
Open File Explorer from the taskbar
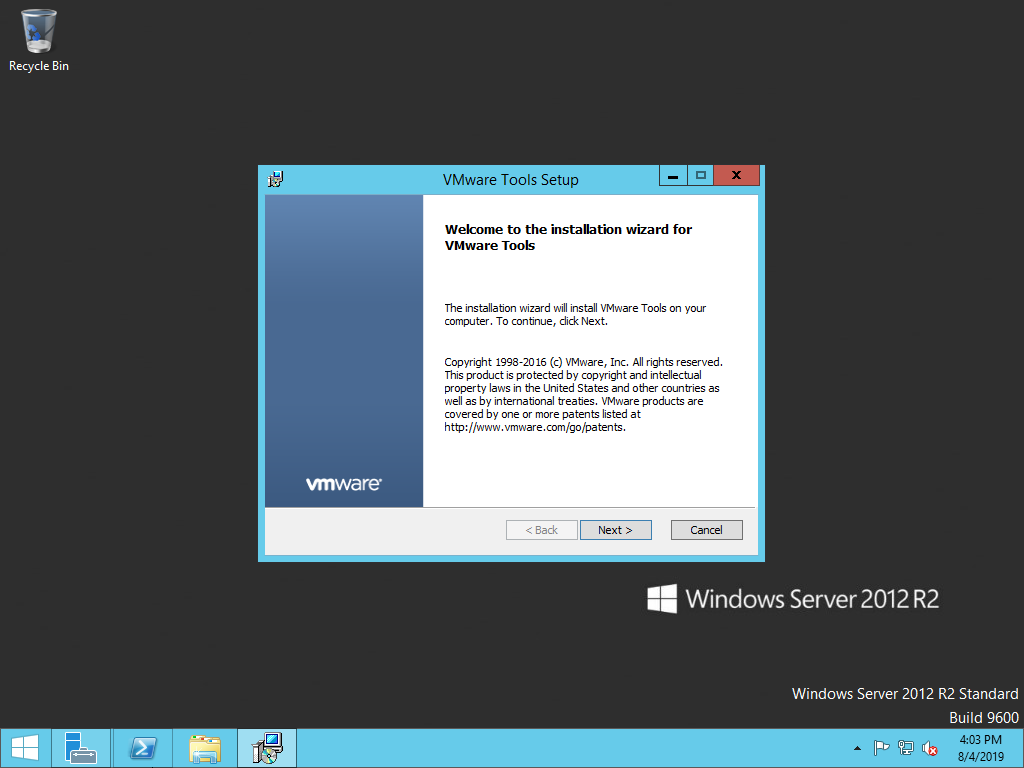pyautogui.click(x=205, y=748)
